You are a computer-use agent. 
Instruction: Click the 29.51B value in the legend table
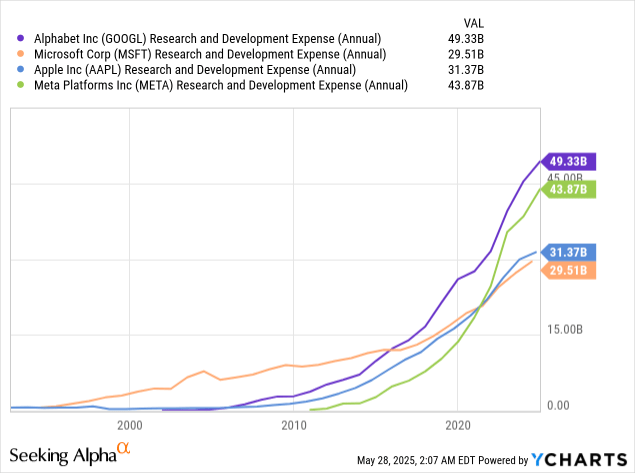(466, 54)
